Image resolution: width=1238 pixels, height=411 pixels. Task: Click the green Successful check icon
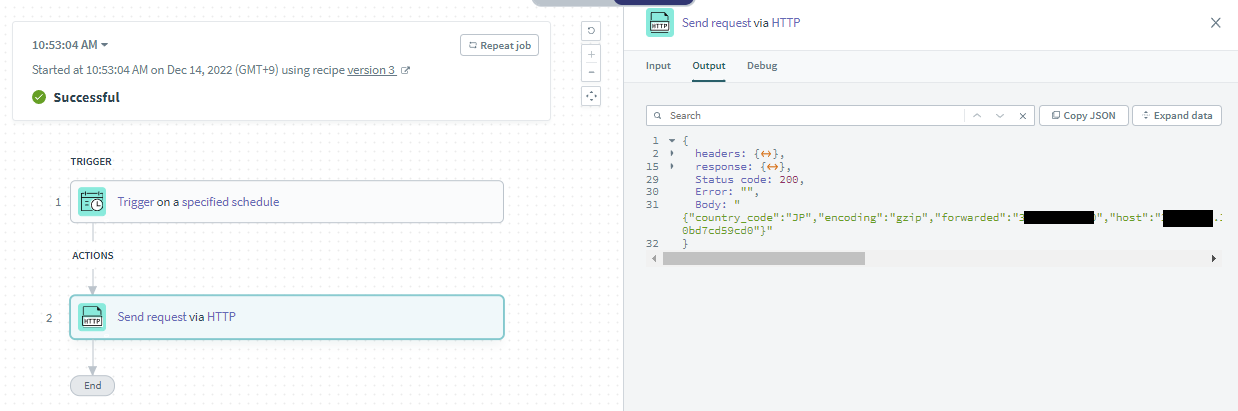coord(39,97)
